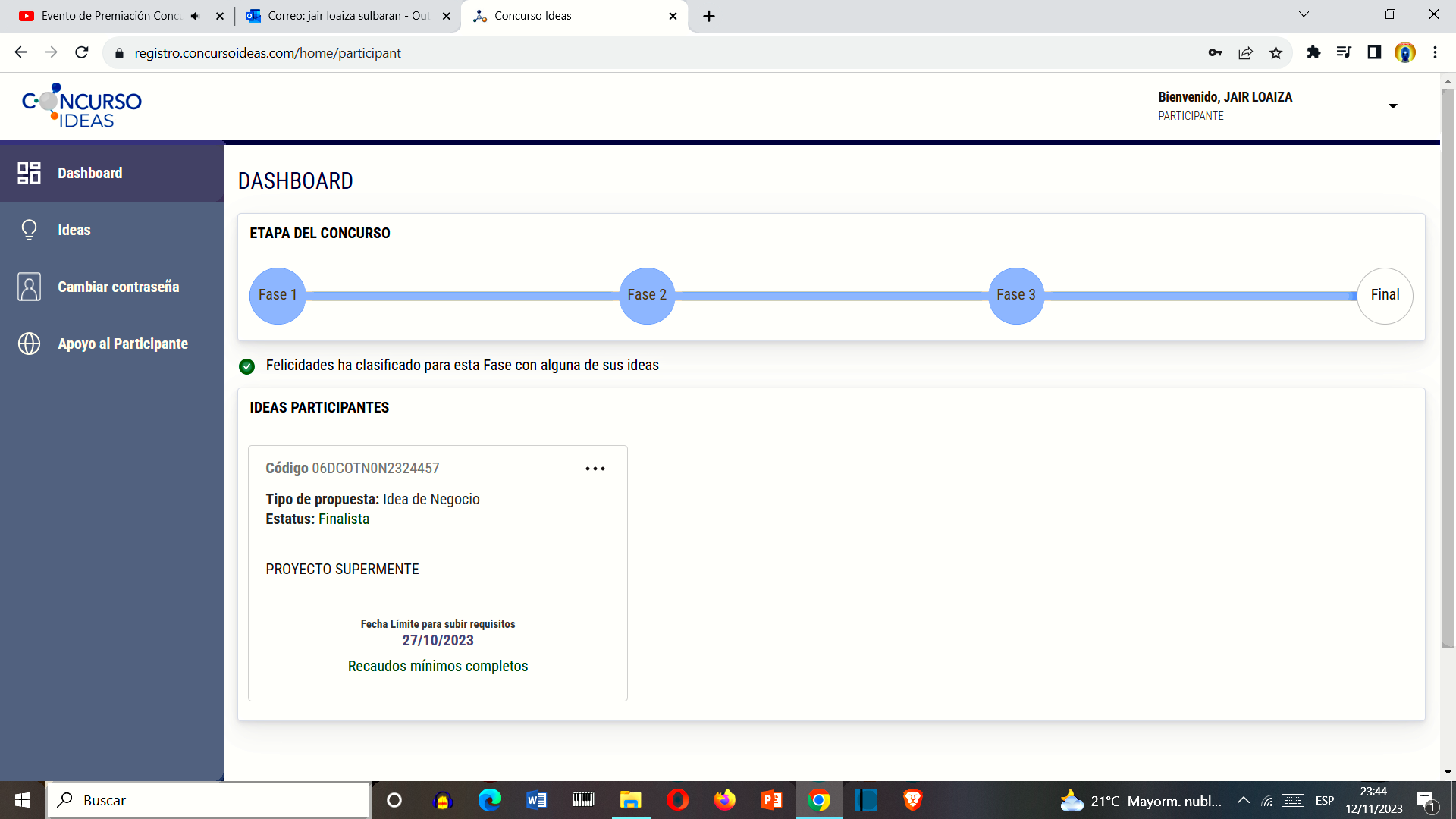Select the Fase 2 stage circle
The width and height of the screenshot is (1456, 819).
click(x=647, y=296)
